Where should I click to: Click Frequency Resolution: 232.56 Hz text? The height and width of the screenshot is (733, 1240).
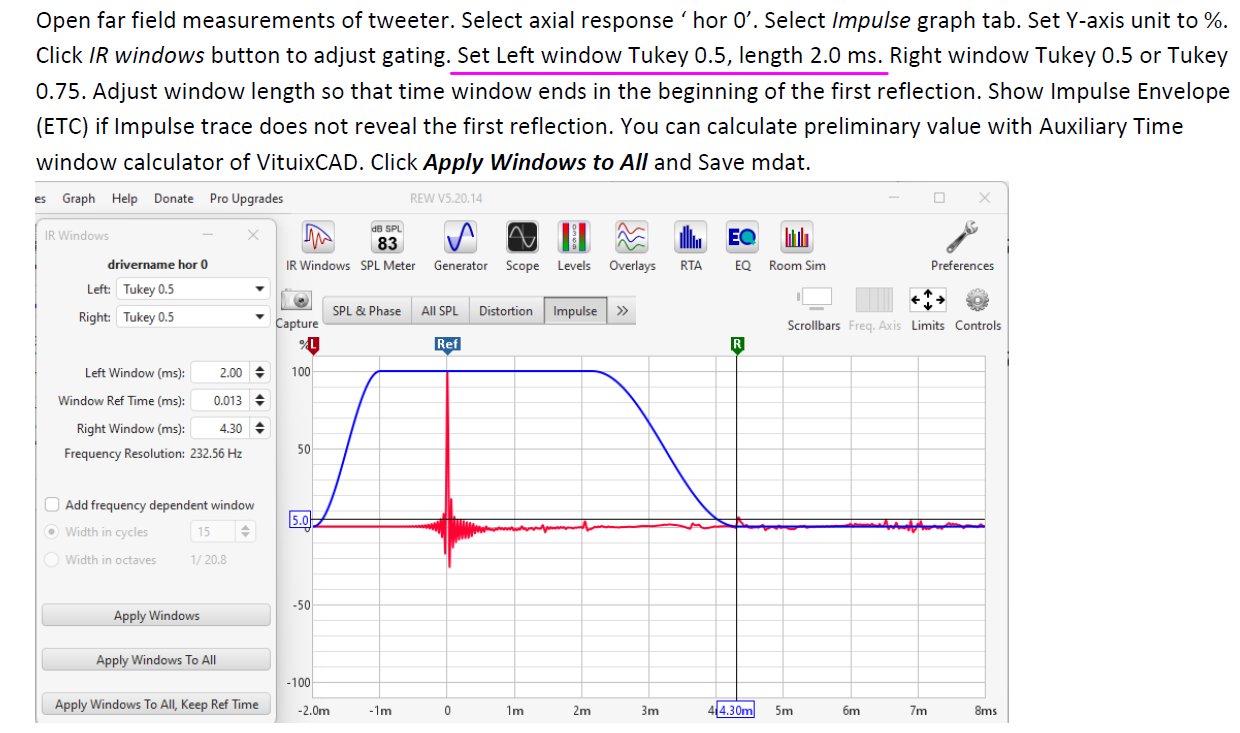(x=153, y=453)
